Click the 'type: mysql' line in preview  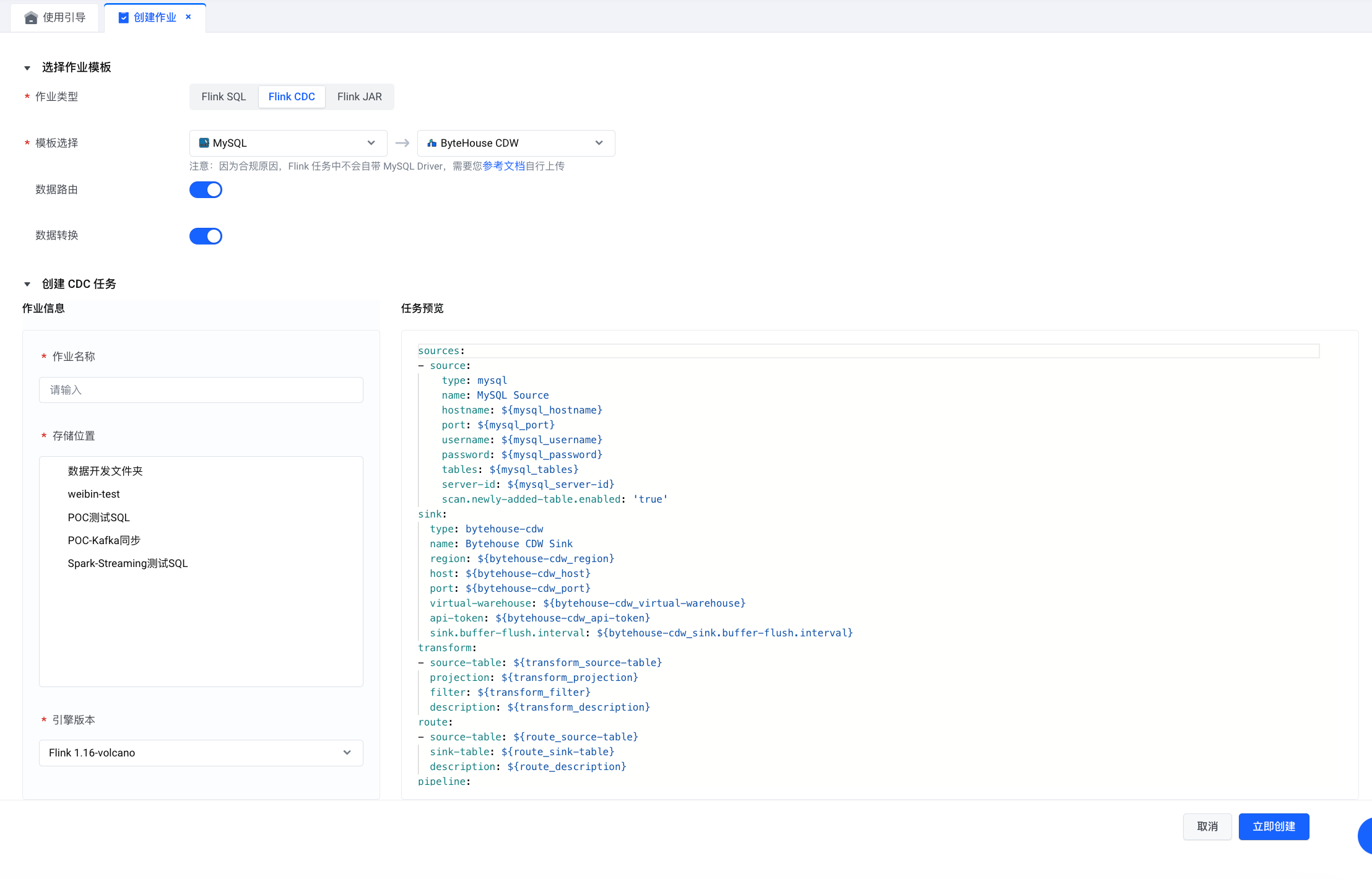point(474,381)
